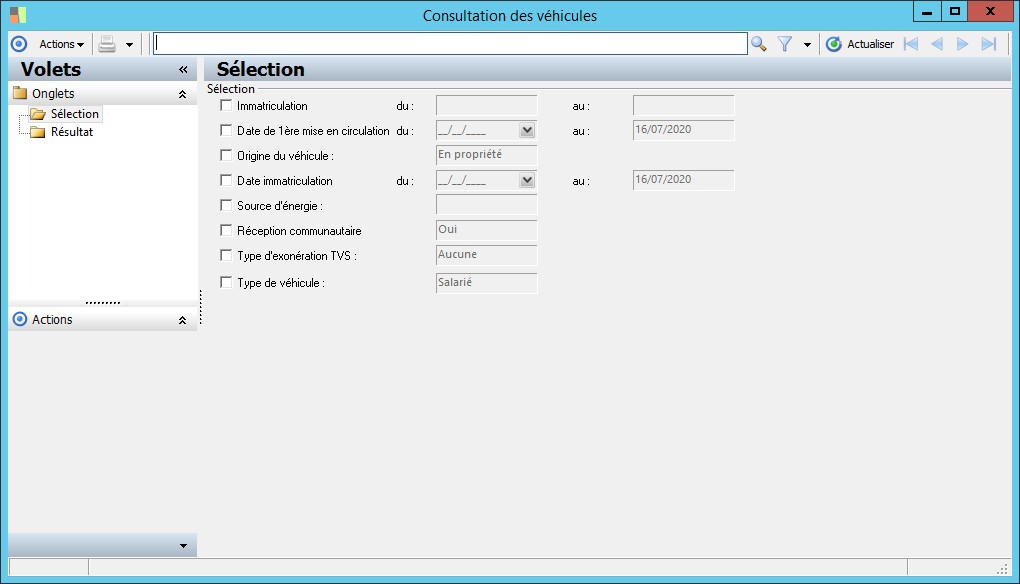Image resolution: width=1020 pixels, height=584 pixels.
Task: Open the bottom panel dropdown arrow
Action: pos(183,546)
